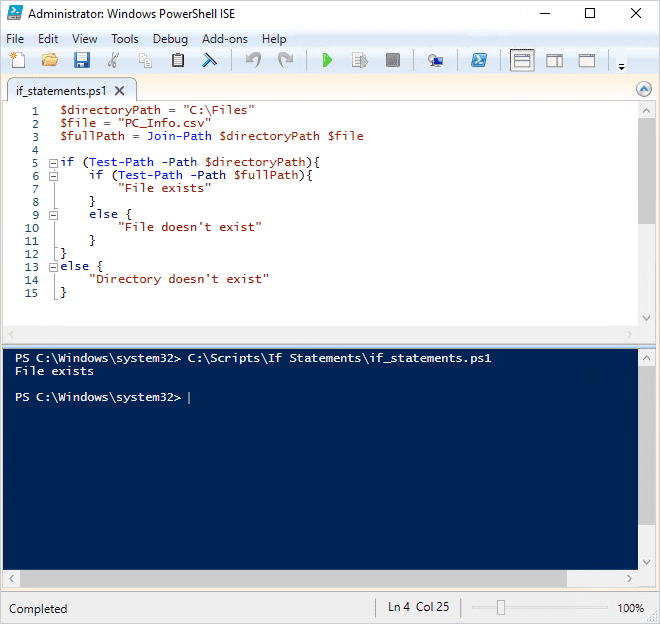Click the "Directory doesn't exist" string
The height and width of the screenshot is (624, 660).
pos(179,280)
